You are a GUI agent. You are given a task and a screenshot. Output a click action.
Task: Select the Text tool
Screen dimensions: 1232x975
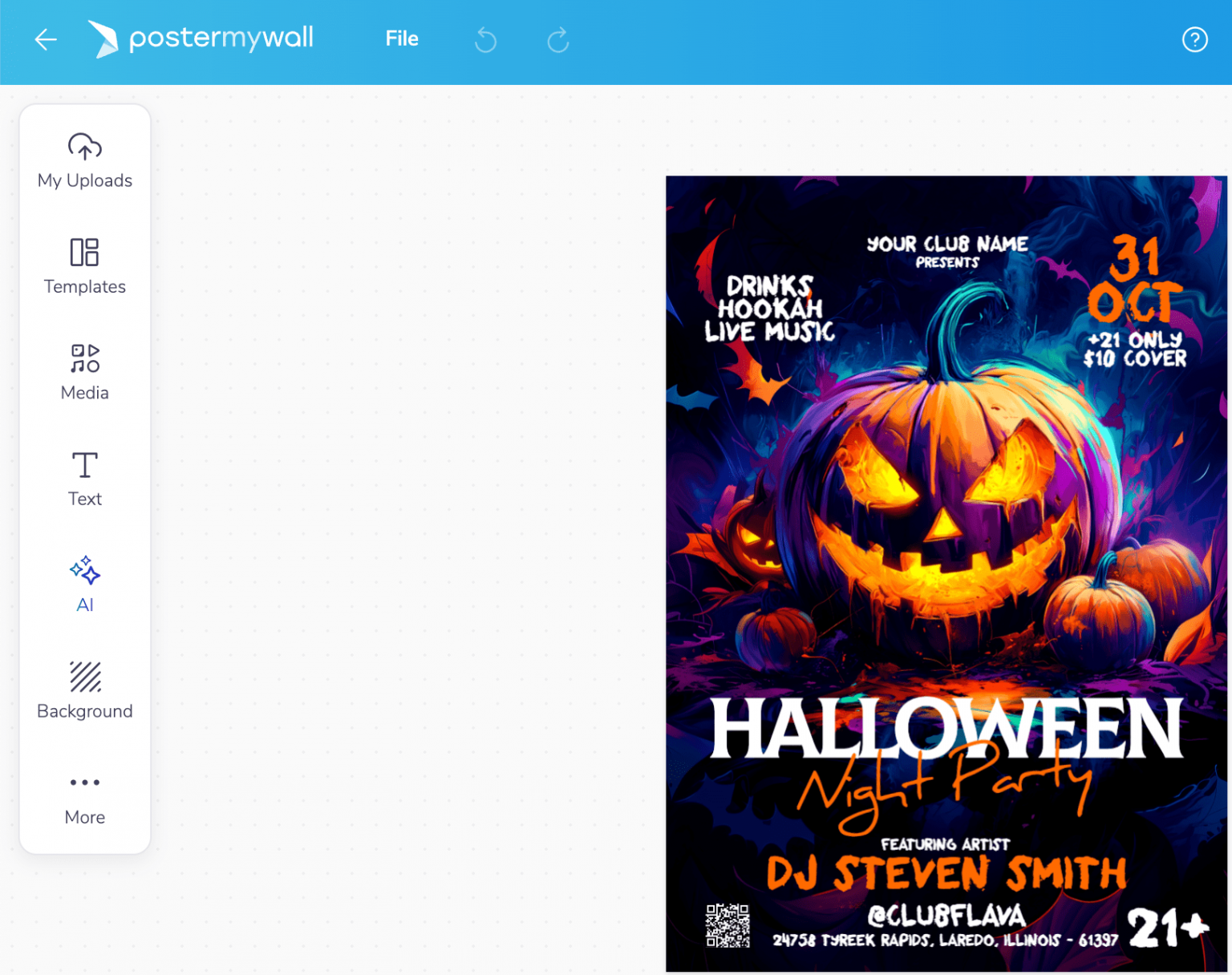pos(85,479)
